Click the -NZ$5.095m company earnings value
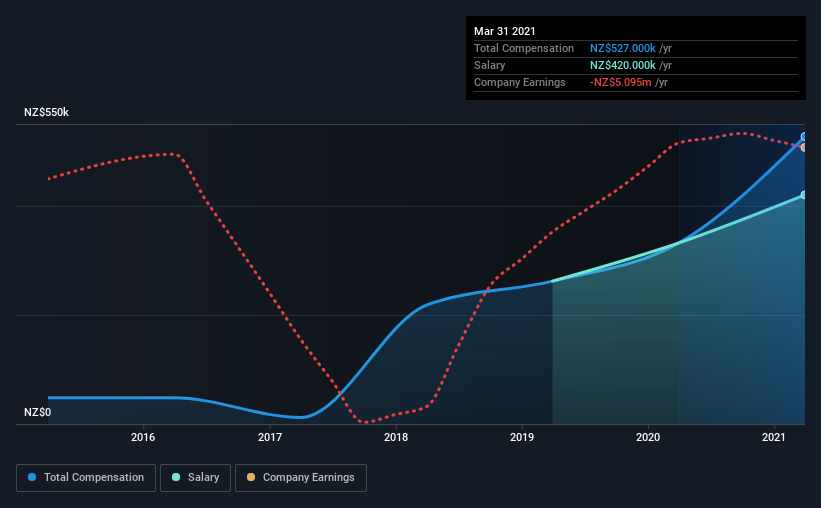The image size is (821, 508). [x=620, y=82]
